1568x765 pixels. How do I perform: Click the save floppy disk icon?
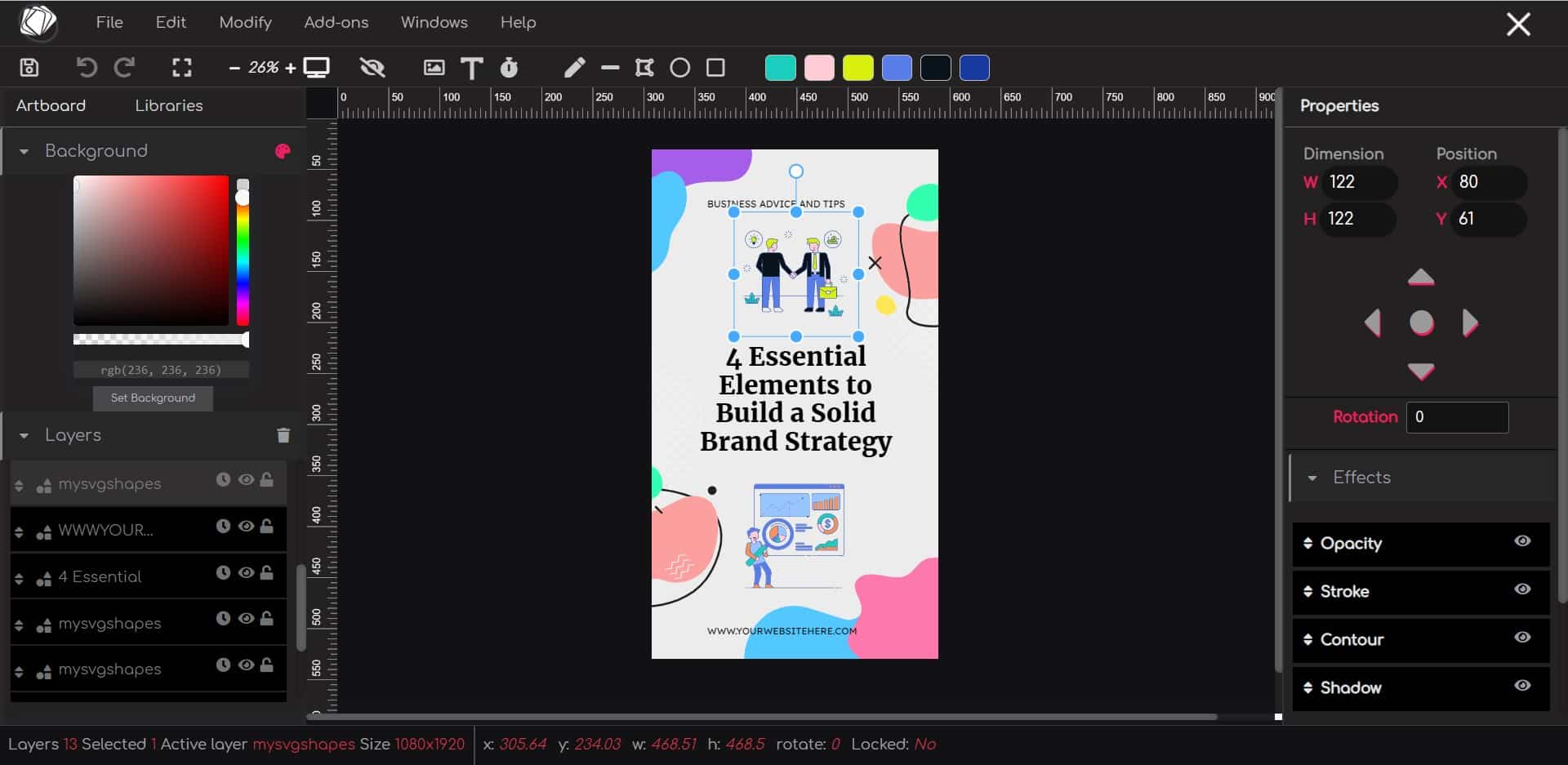(29, 68)
